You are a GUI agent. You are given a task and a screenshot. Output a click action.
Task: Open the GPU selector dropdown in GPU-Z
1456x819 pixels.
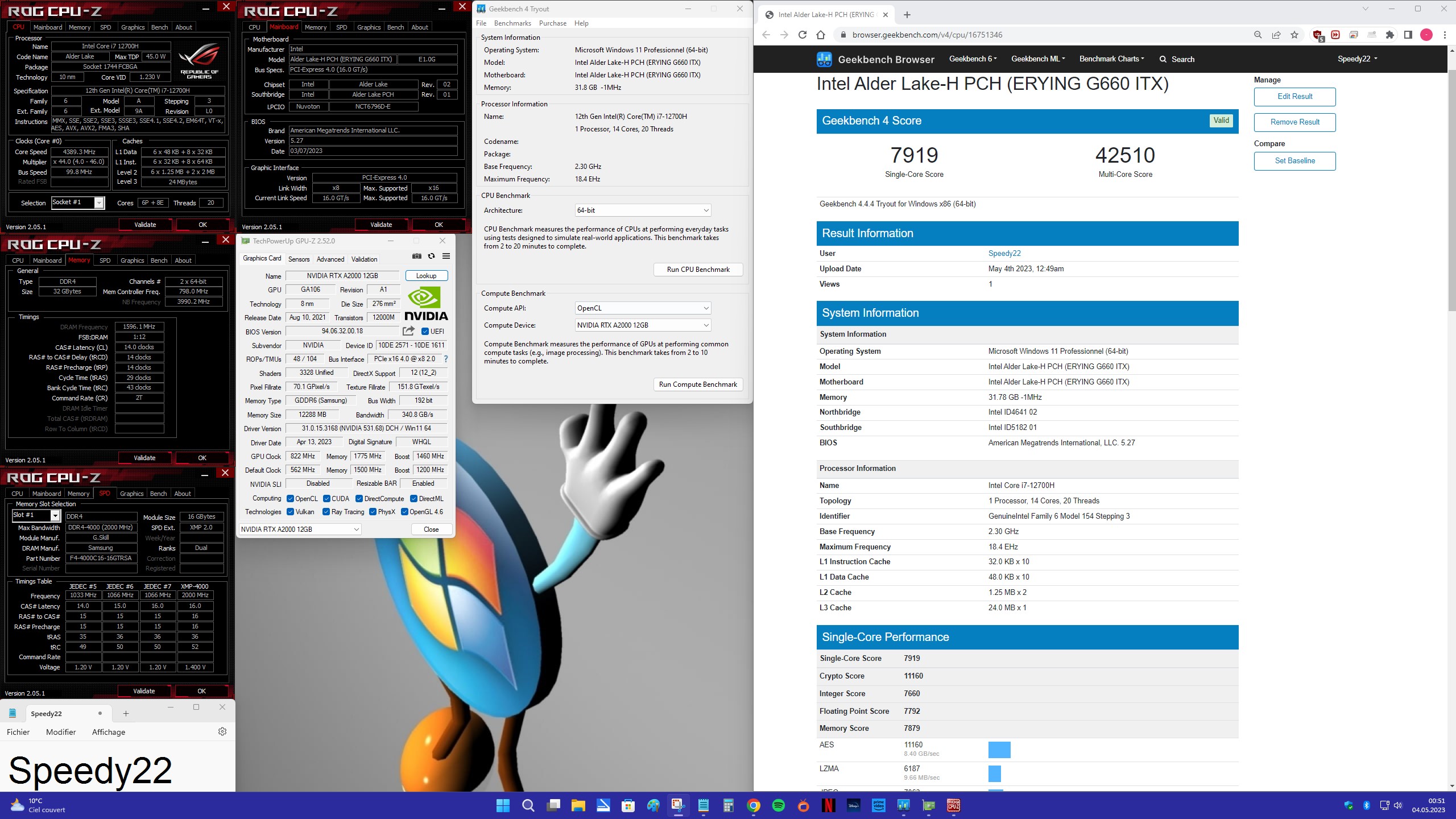pyautogui.click(x=300, y=530)
